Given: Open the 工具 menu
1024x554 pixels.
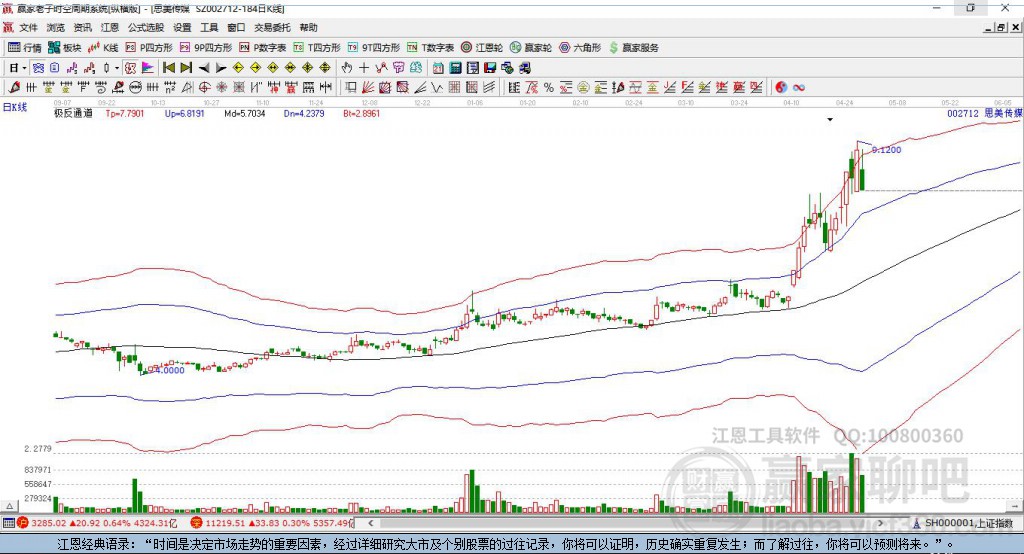Looking at the screenshot, I should pyautogui.click(x=209, y=27).
